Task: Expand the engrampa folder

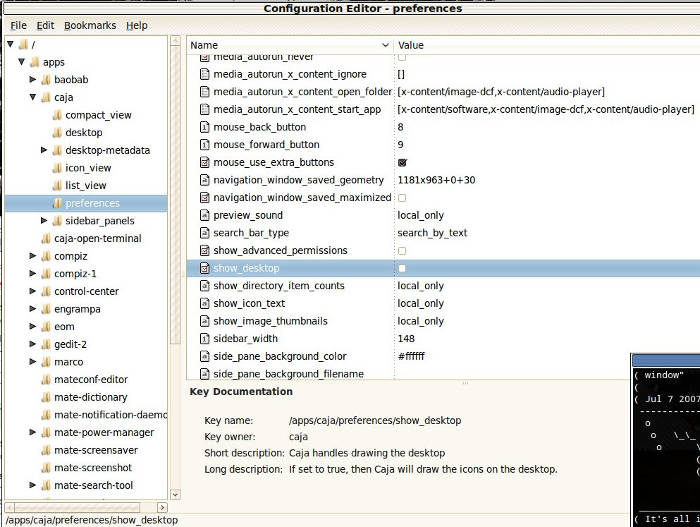Action: click(33, 308)
